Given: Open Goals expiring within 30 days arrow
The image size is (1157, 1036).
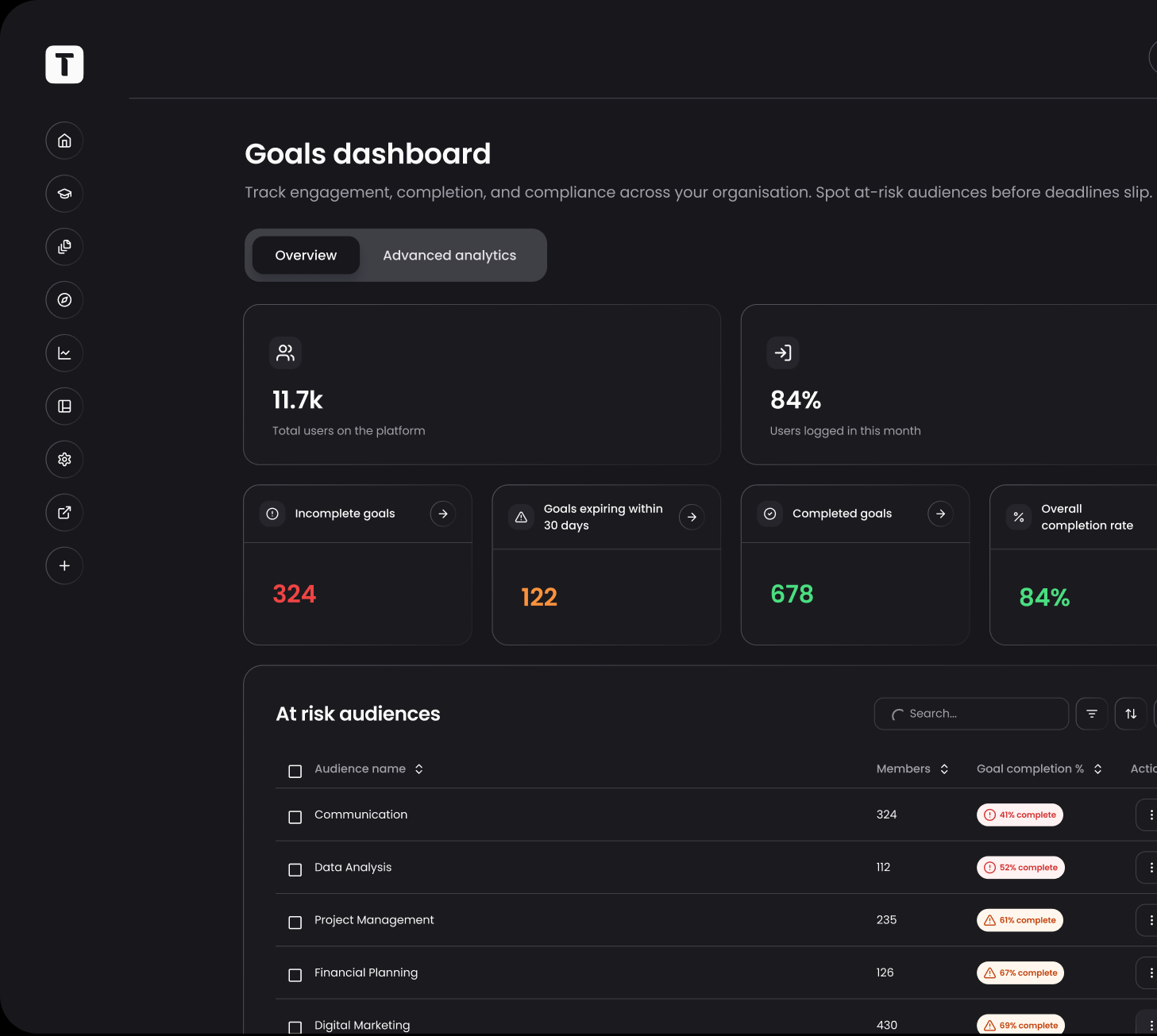Looking at the screenshot, I should pos(692,517).
